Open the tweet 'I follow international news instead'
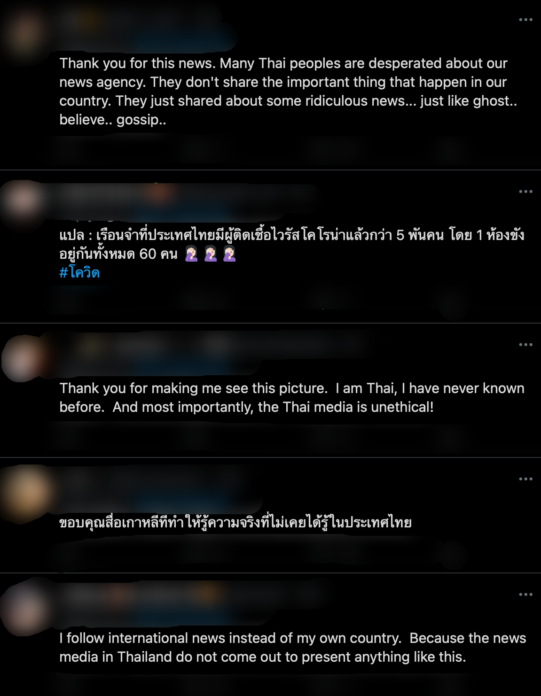Image resolution: width=541 pixels, height=696 pixels. tap(293, 647)
